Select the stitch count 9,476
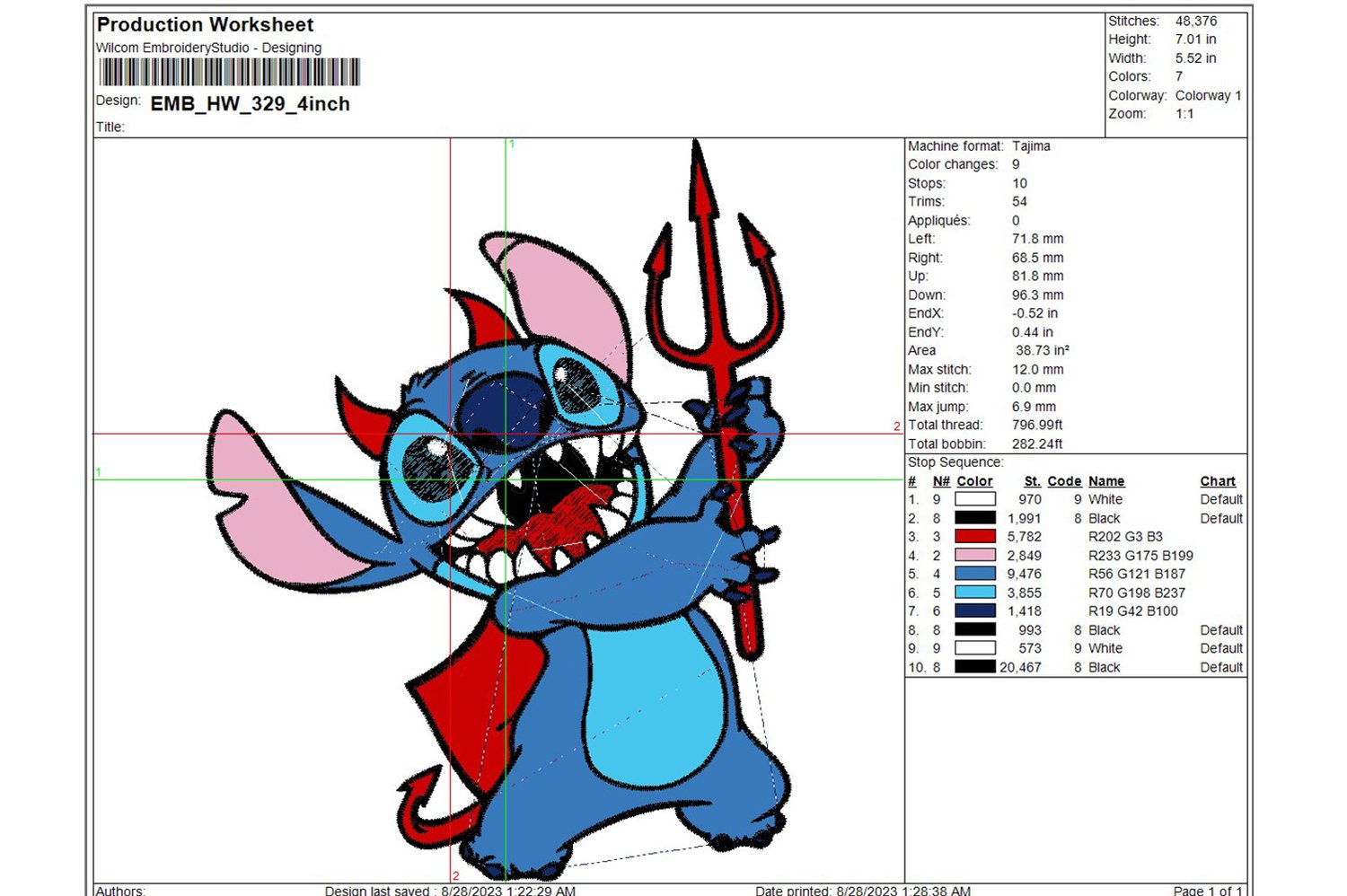The height and width of the screenshot is (896, 1347). 1025,574
